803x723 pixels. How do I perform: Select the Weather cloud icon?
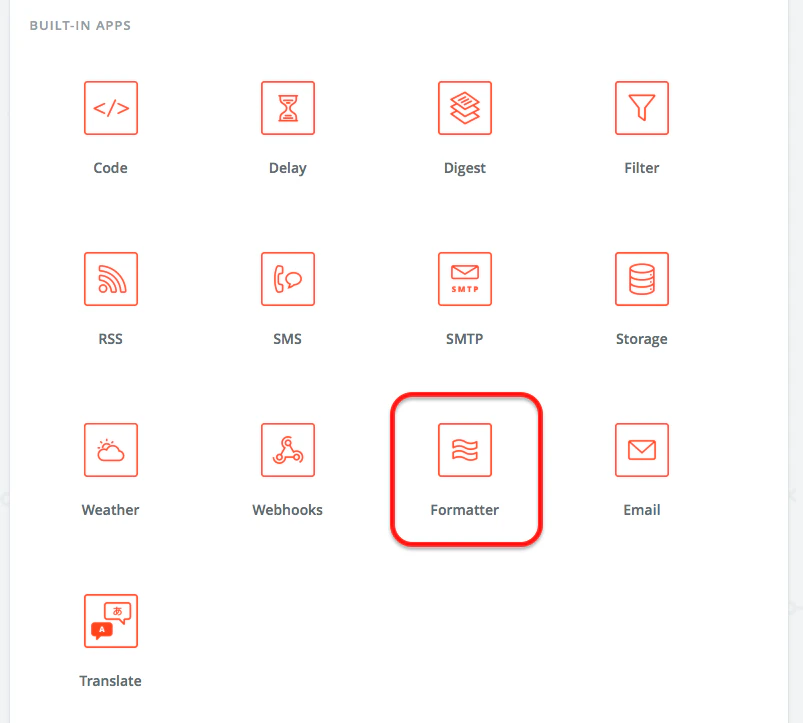click(x=111, y=450)
